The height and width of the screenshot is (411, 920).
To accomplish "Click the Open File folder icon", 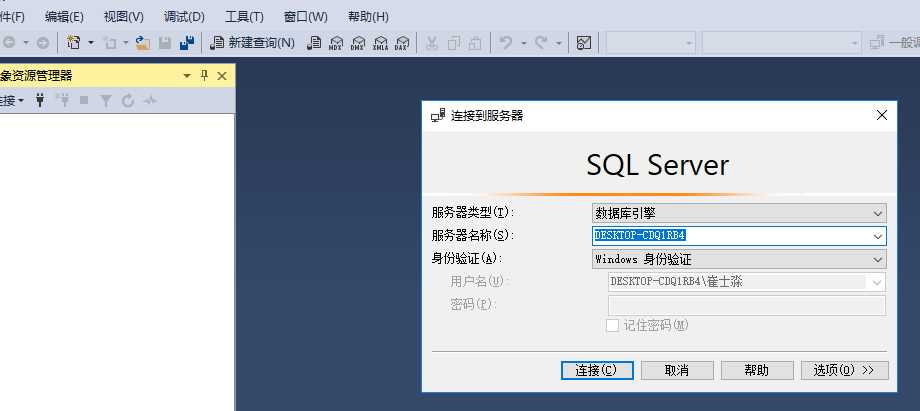I will tap(143, 43).
